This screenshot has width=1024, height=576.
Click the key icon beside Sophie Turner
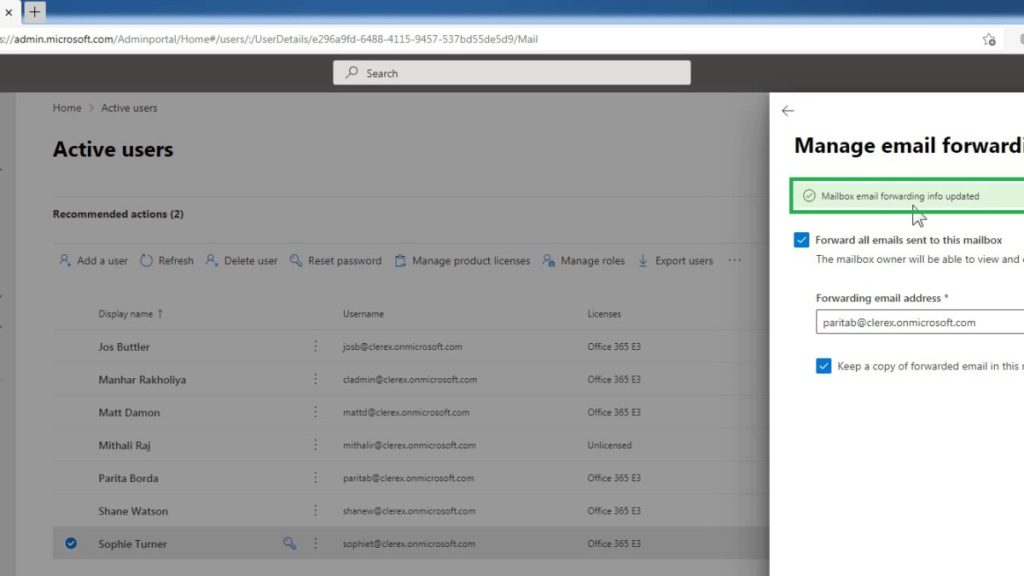pos(290,543)
